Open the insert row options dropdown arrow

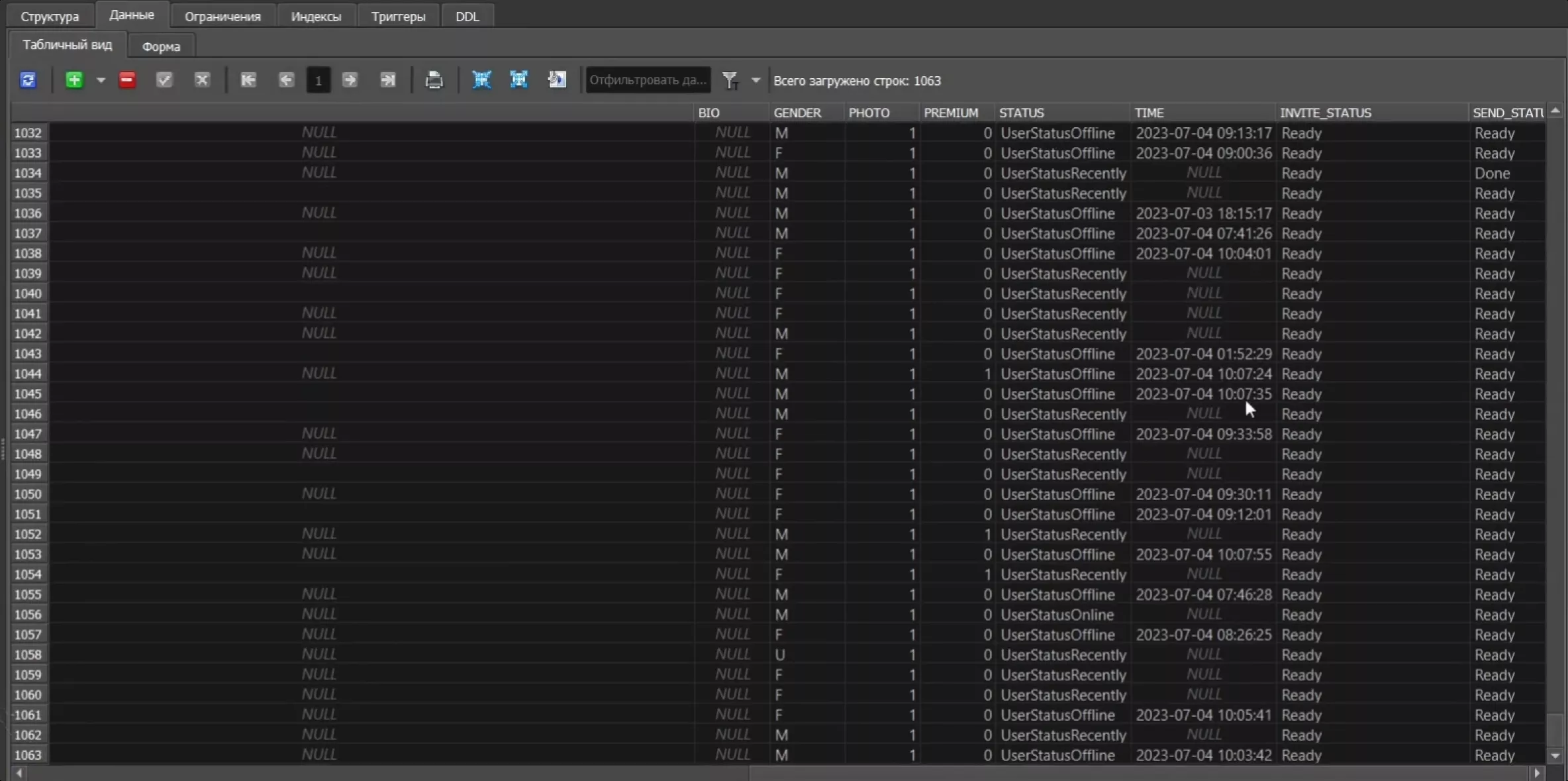(x=101, y=80)
